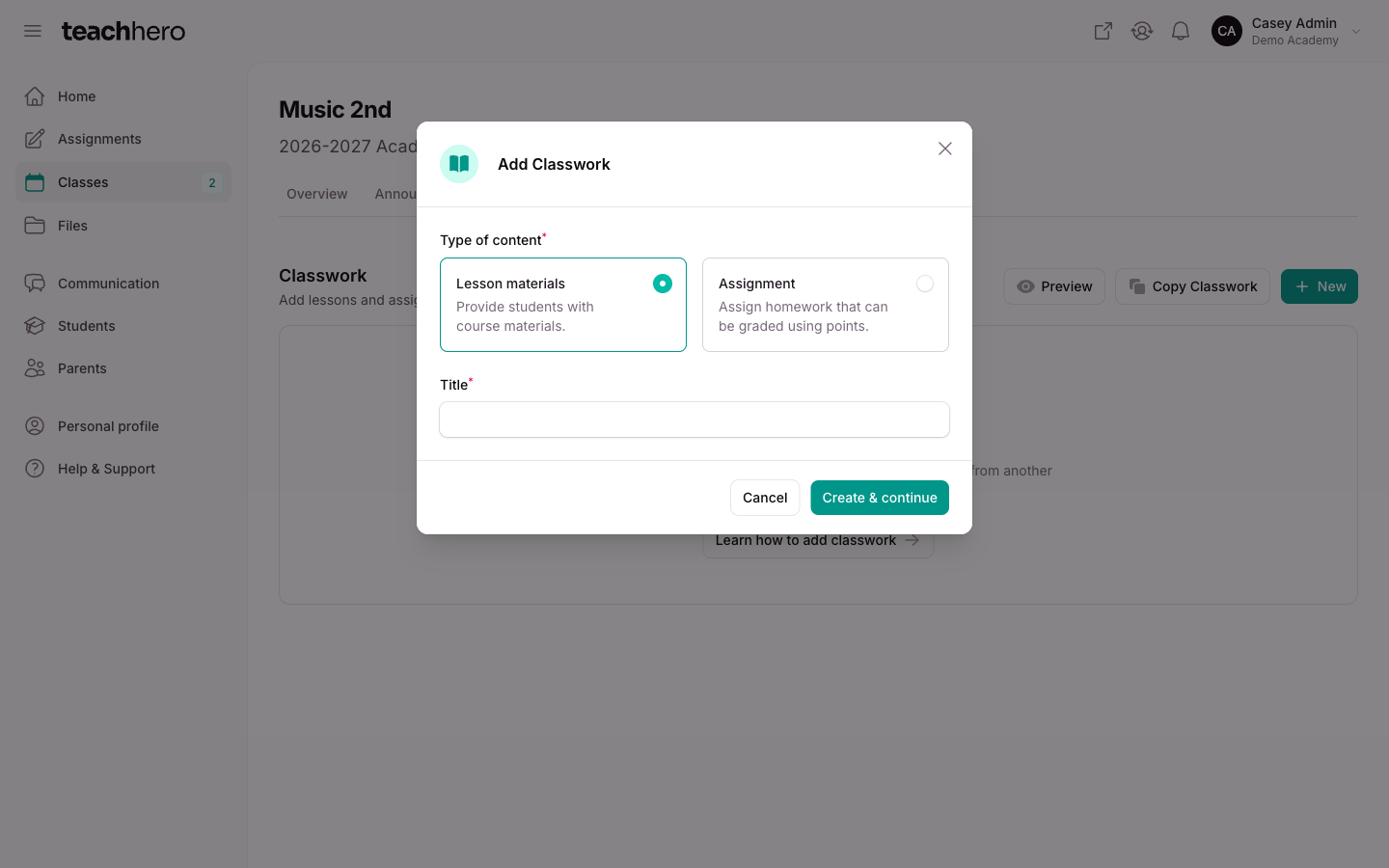The height and width of the screenshot is (868, 1389).
Task: Click the Classes calendar icon in sidebar
Action: pos(35,182)
